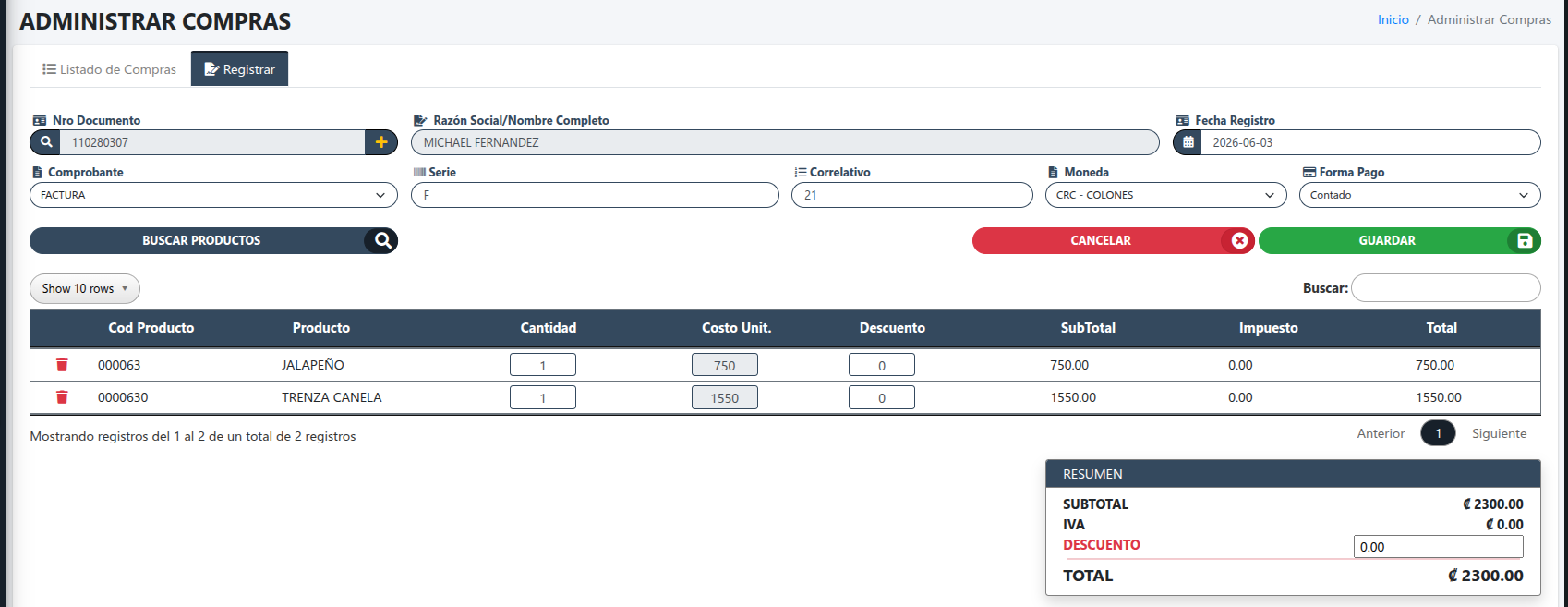Edit the Descuento field for JALAPEÑO
Image resolution: width=1568 pixels, height=607 pixels.
[882, 365]
